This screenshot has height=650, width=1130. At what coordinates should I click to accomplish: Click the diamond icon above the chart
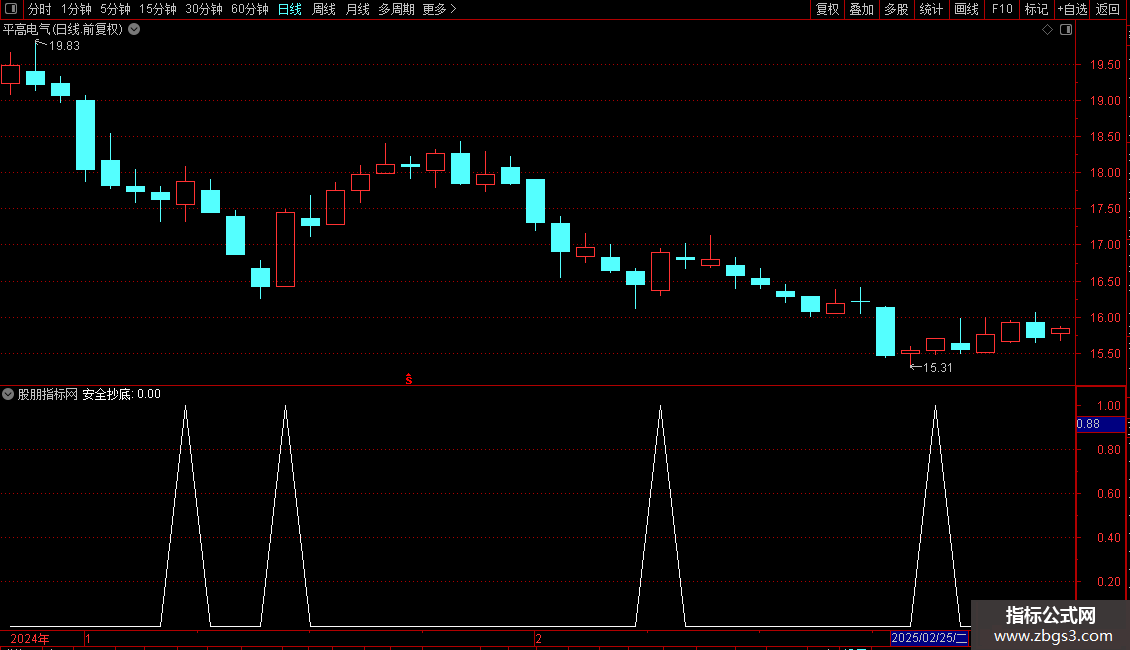1048,30
